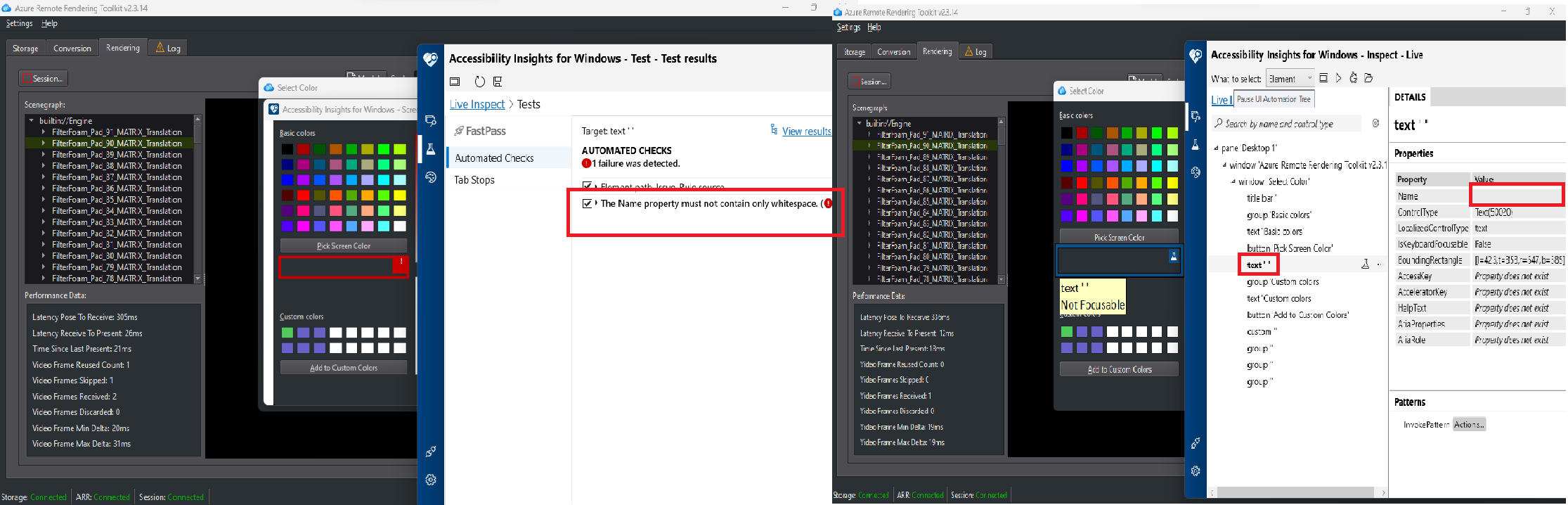Follow the Live Inspect breadcrumb link
Image resolution: width=1568 pixels, height=505 pixels.
click(477, 104)
